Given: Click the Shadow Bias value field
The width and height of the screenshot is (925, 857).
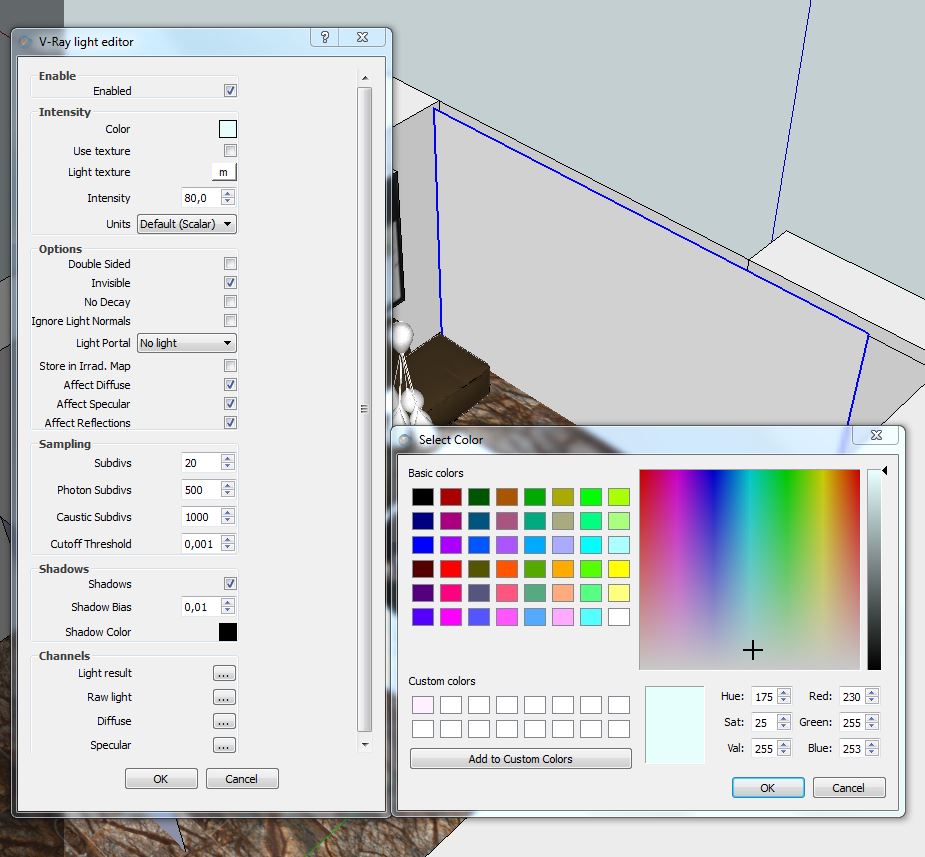Looking at the screenshot, I should (201, 607).
